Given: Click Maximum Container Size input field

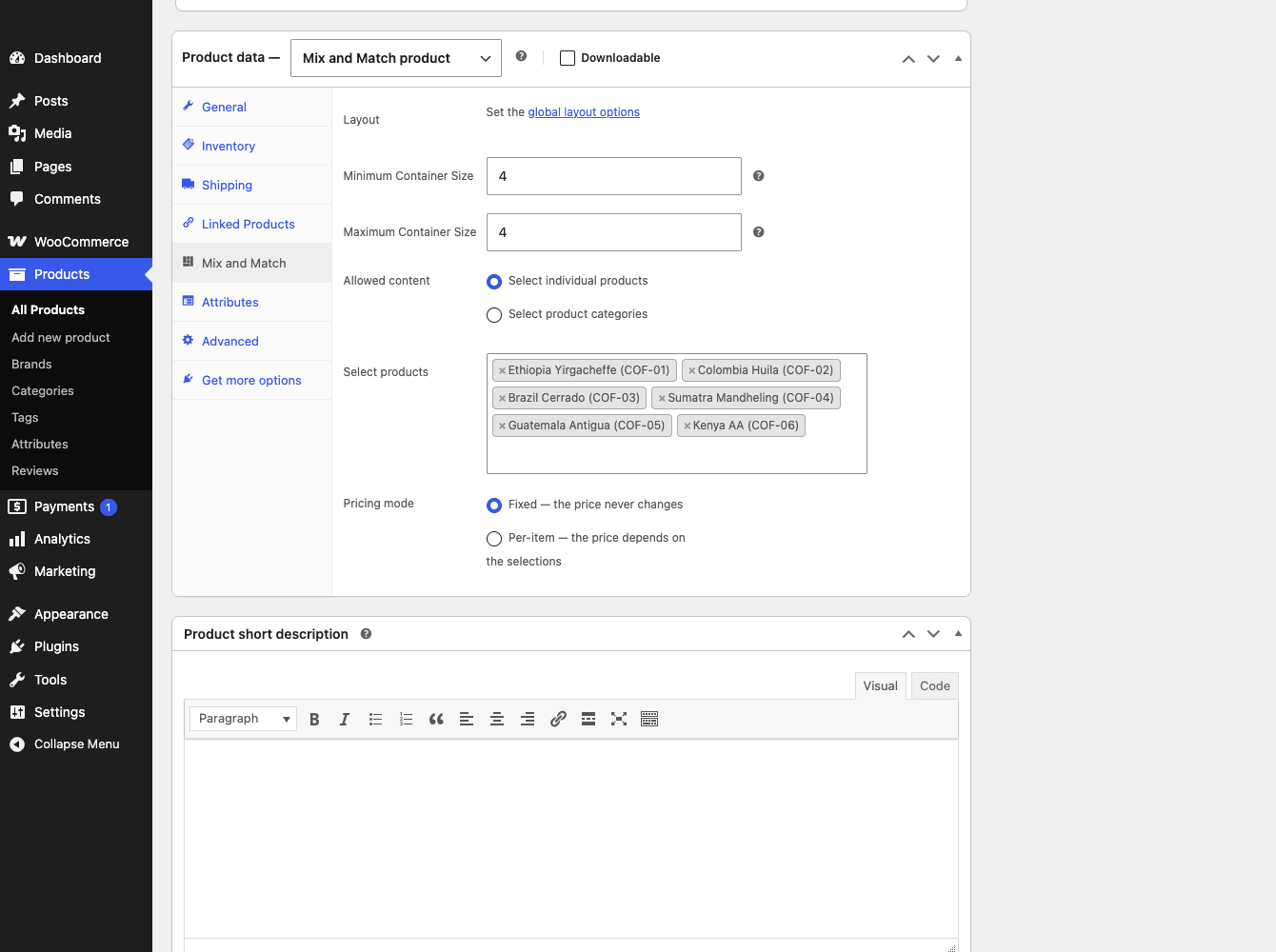Looking at the screenshot, I should [x=614, y=232].
